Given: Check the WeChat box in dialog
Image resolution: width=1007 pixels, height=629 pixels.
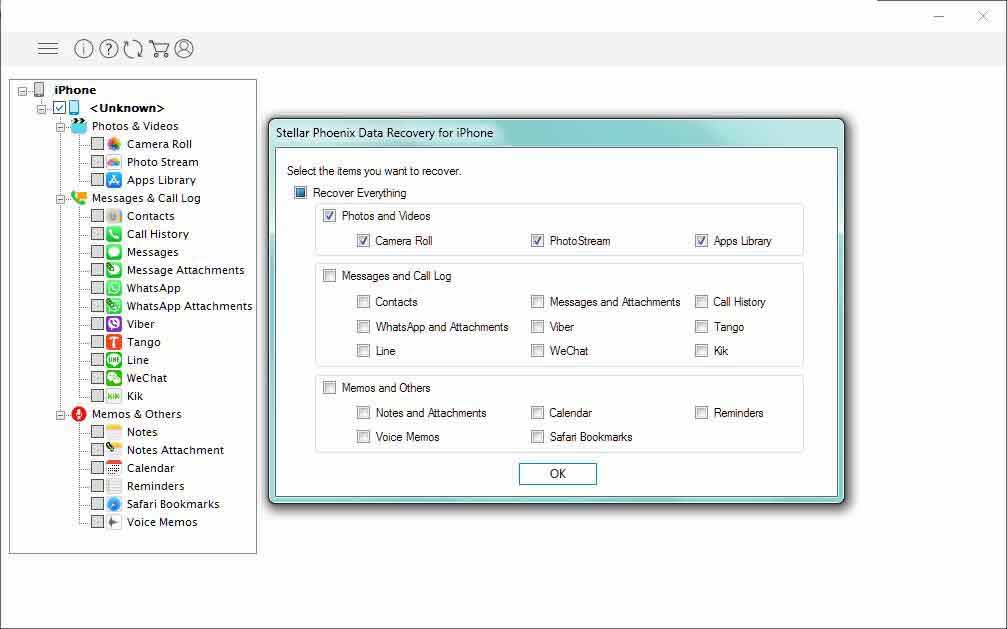Looking at the screenshot, I should click(537, 350).
